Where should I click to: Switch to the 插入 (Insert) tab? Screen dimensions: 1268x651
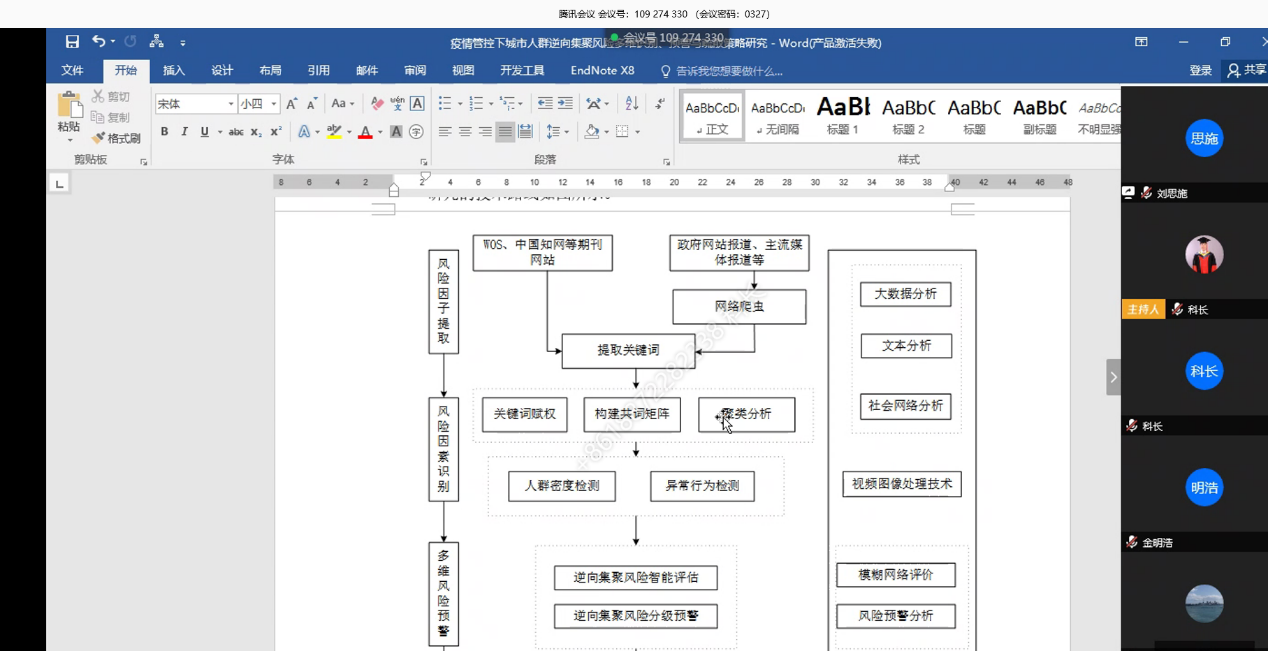(x=174, y=71)
